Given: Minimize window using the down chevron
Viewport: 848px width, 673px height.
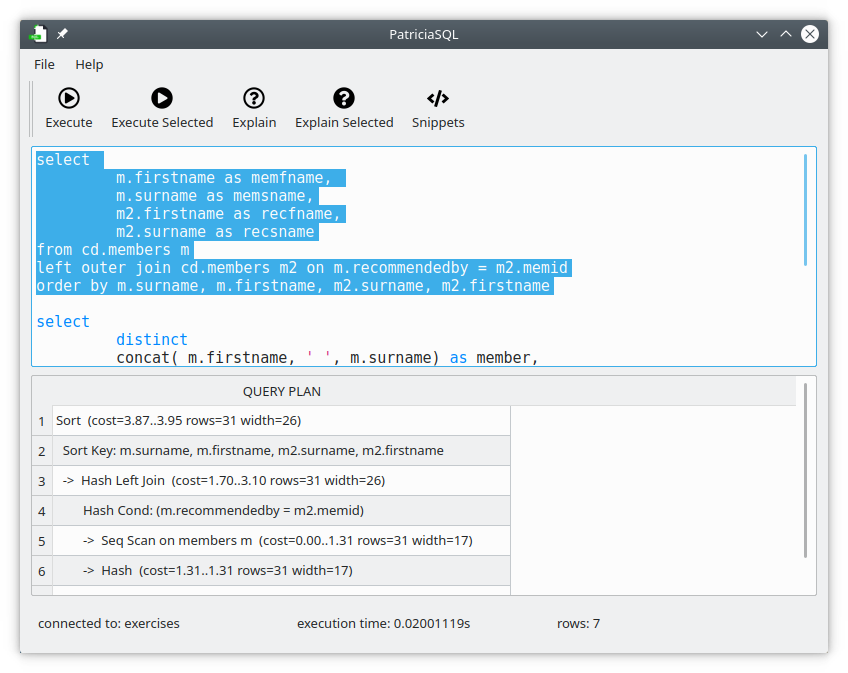Looking at the screenshot, I should (x=762, y=34).
